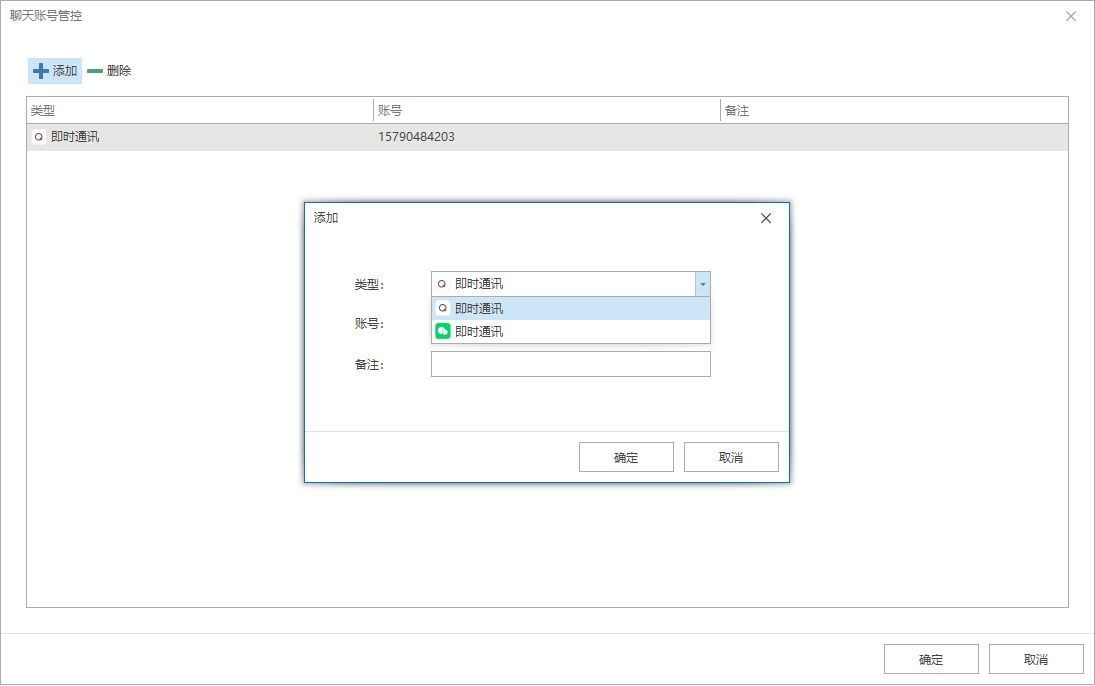Viewport: 1095px width, 686px height.
Task: Choose the WeChat green icon 即时通讯 option
Action: [x=571, y=332]
